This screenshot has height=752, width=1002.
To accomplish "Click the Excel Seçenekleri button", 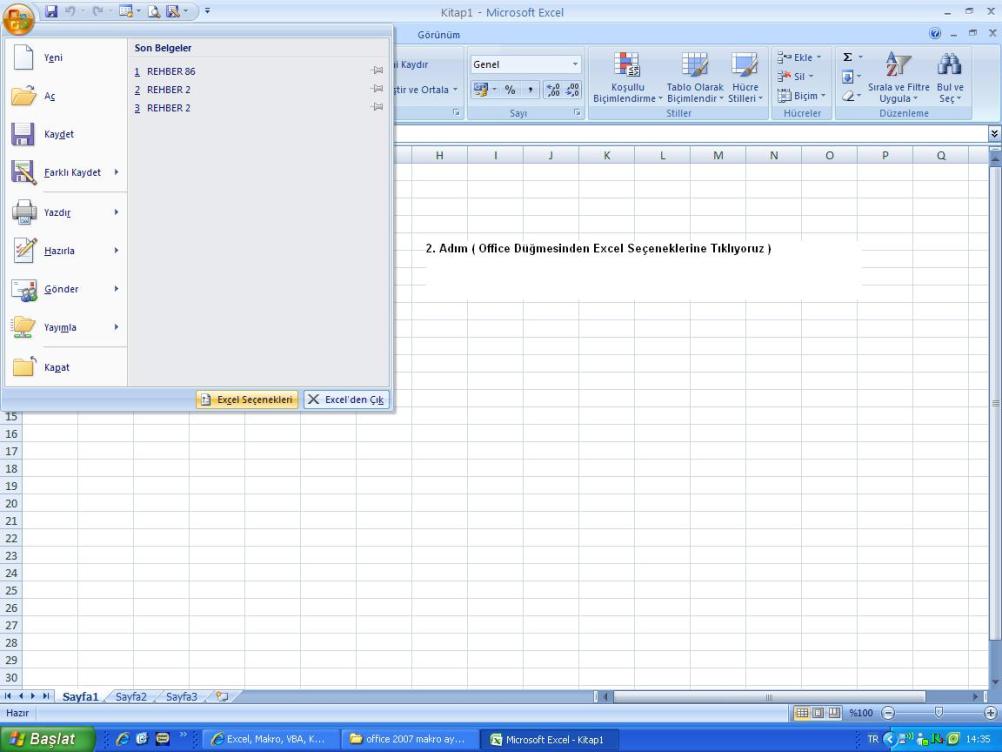I will (247, 399).
